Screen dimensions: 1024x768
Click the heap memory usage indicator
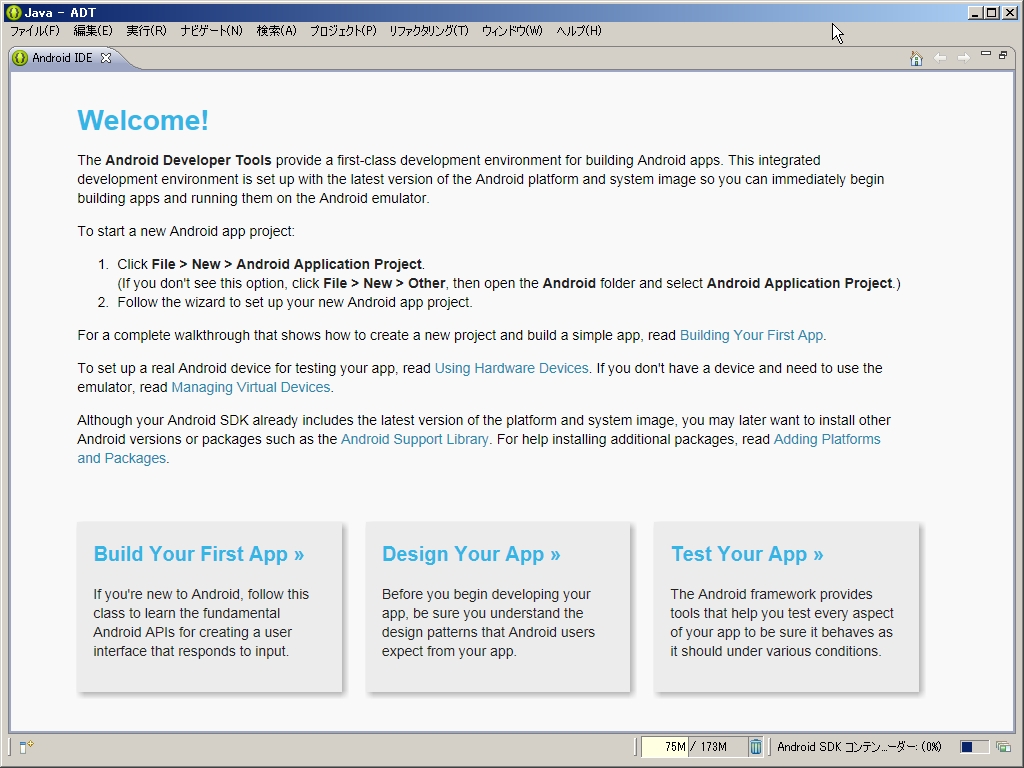pyautogui.click(x=695, y=746)
